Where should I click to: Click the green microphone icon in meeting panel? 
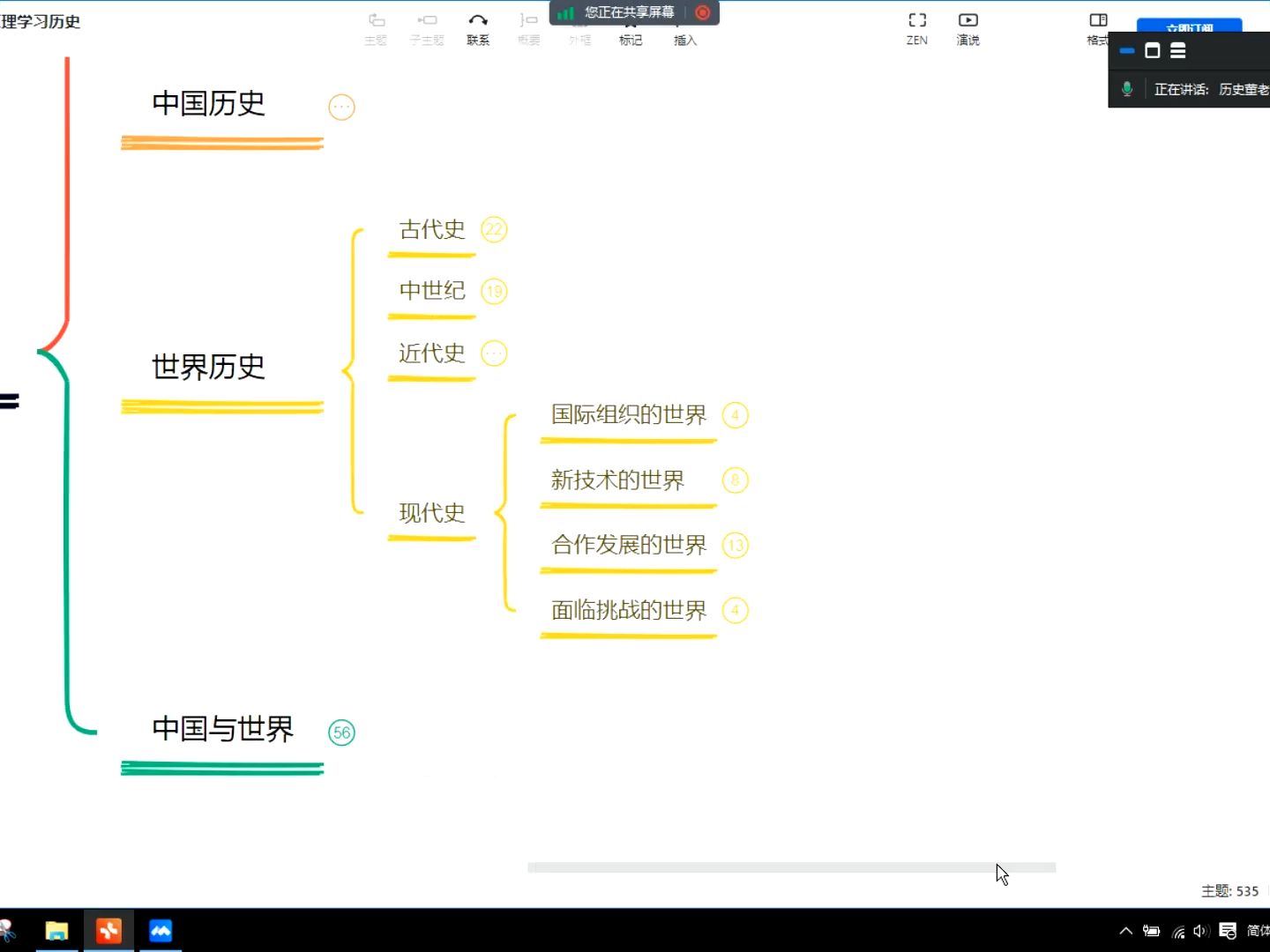1127,89
